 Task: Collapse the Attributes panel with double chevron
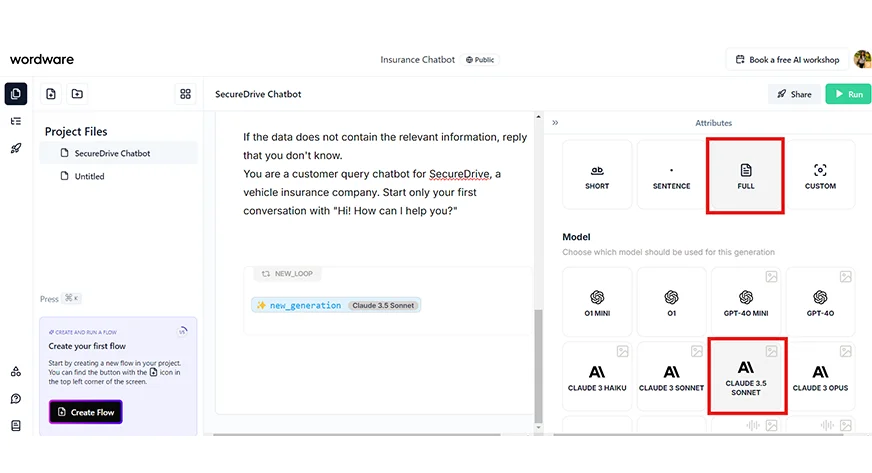(x=555, y=123)
